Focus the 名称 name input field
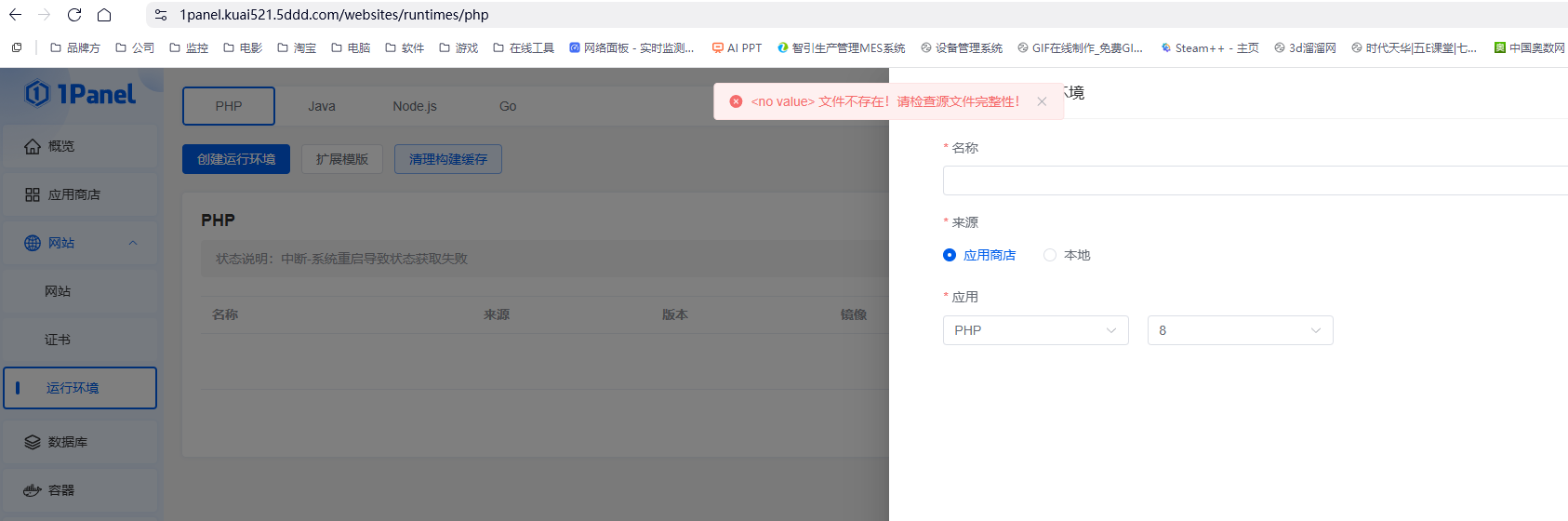 tap(1256, 180)
